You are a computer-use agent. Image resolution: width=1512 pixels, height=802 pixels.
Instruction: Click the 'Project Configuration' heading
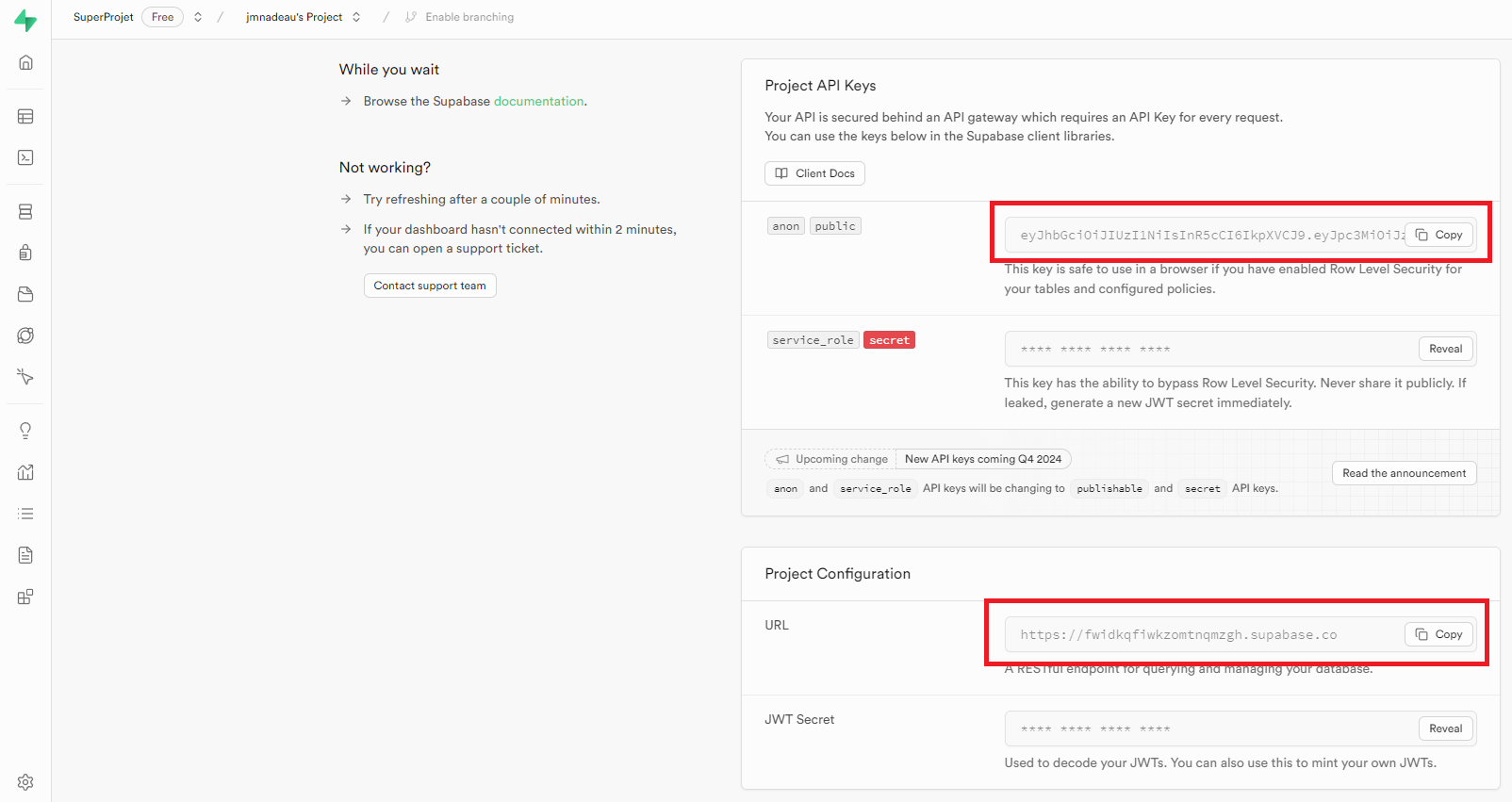(x=838, y=574)
